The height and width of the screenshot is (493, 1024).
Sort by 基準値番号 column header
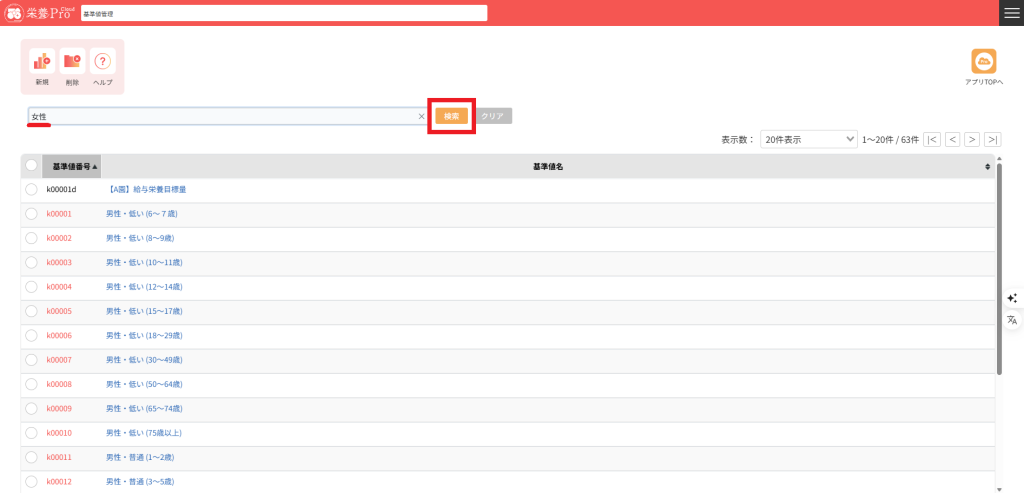(x=72, y=166)
